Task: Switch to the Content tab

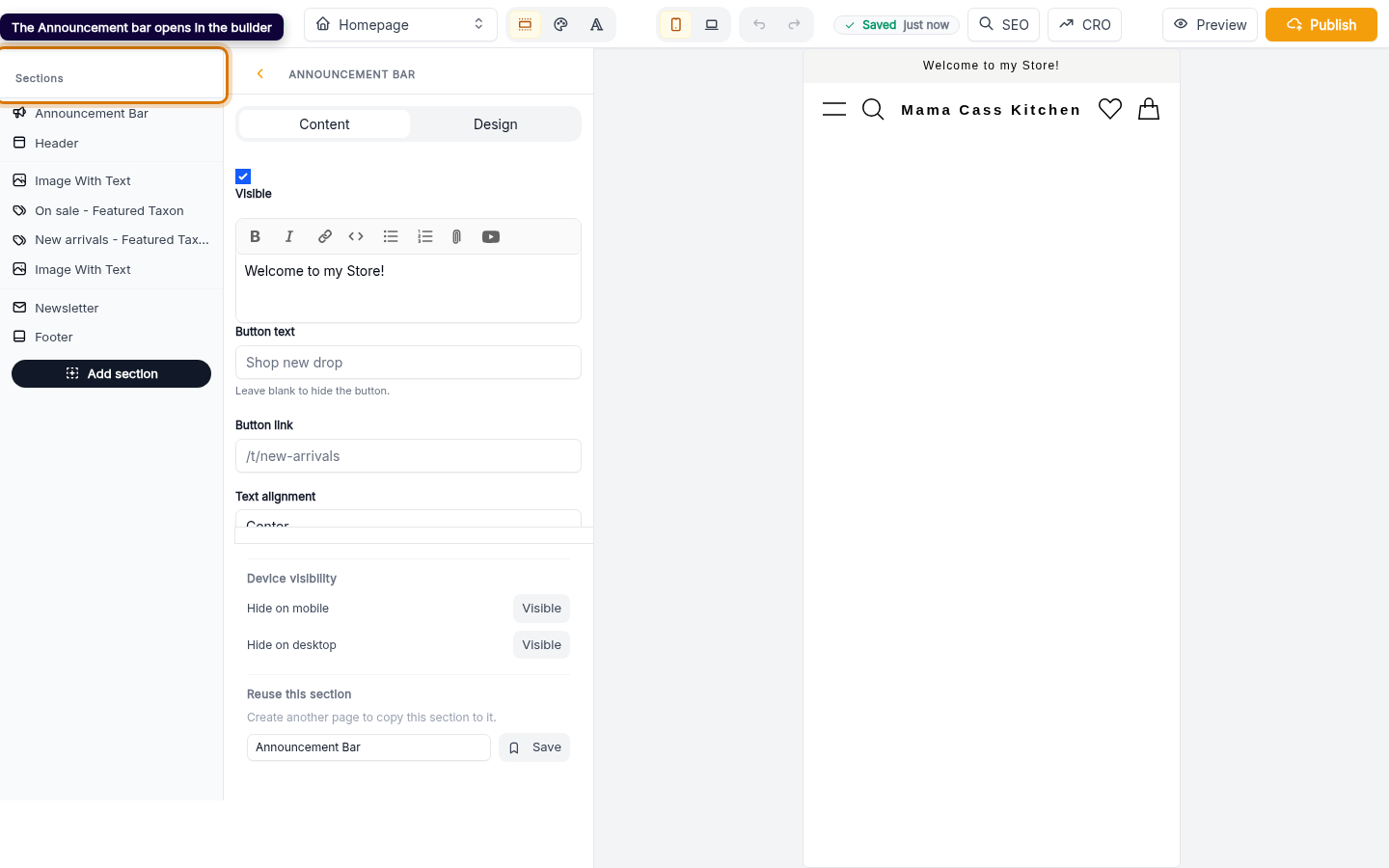Action: pyautogui.click(x=324, y=124)
